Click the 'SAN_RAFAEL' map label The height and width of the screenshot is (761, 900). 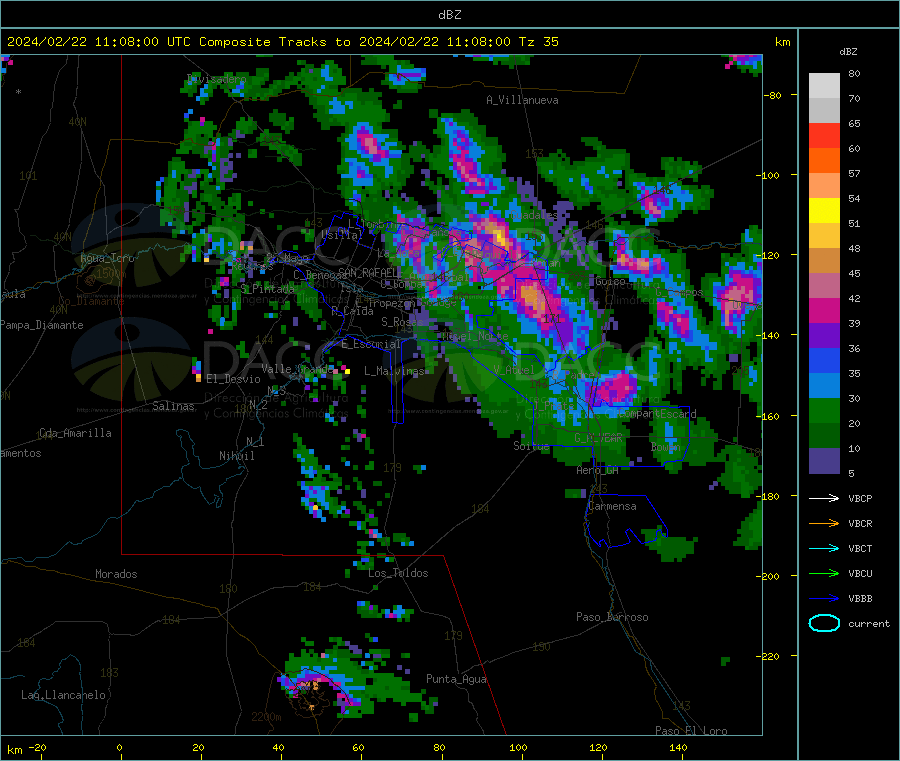pos(368,272)
